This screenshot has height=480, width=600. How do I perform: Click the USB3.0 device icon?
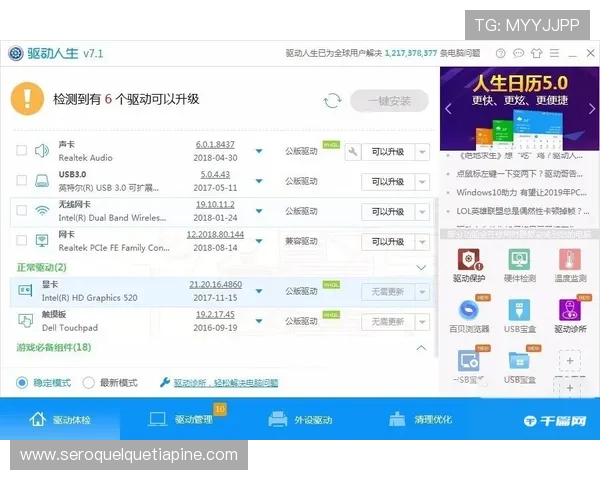click(42, 181)
